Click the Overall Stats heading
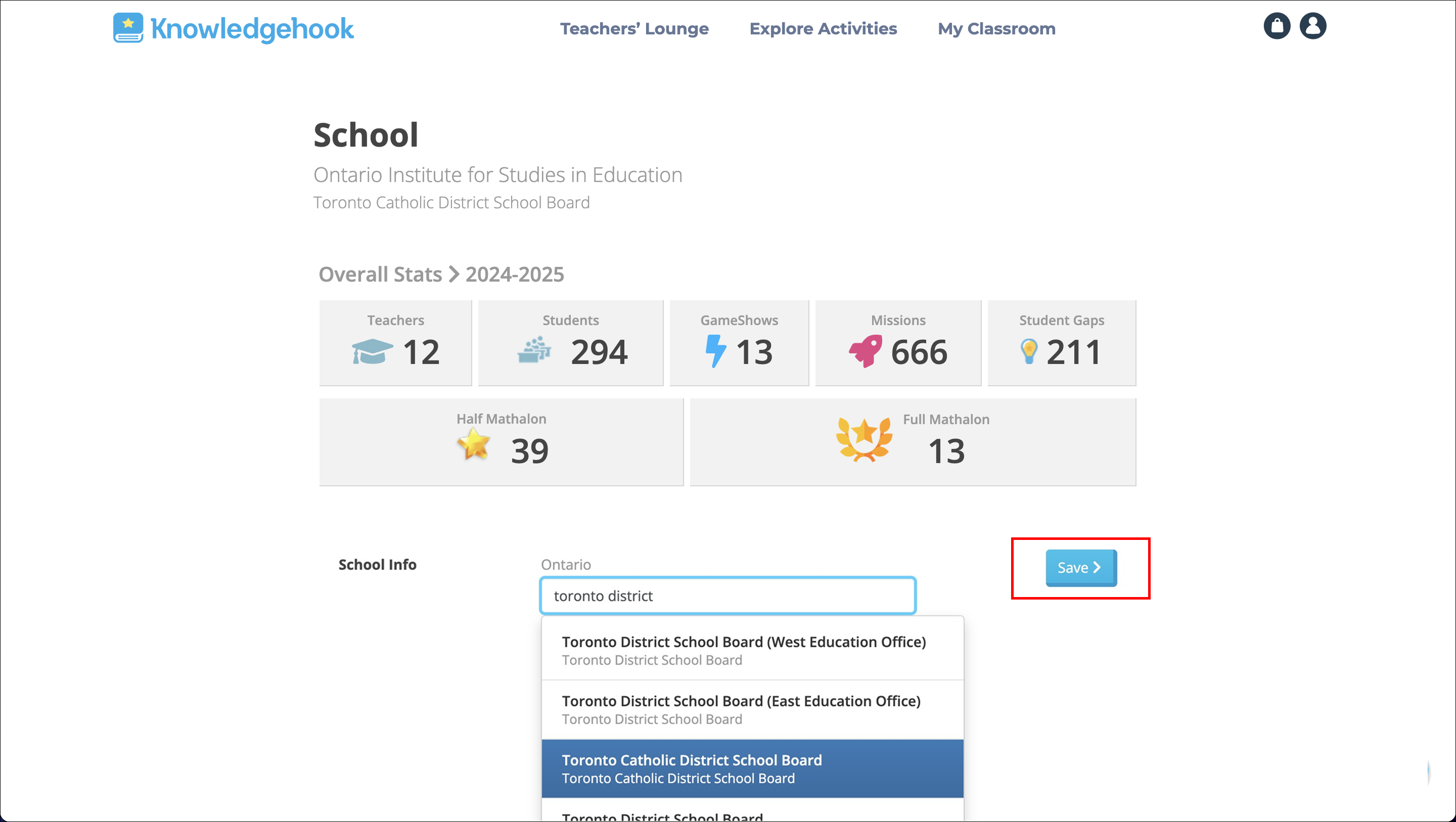1456x822 pixels. pos(380,275)
